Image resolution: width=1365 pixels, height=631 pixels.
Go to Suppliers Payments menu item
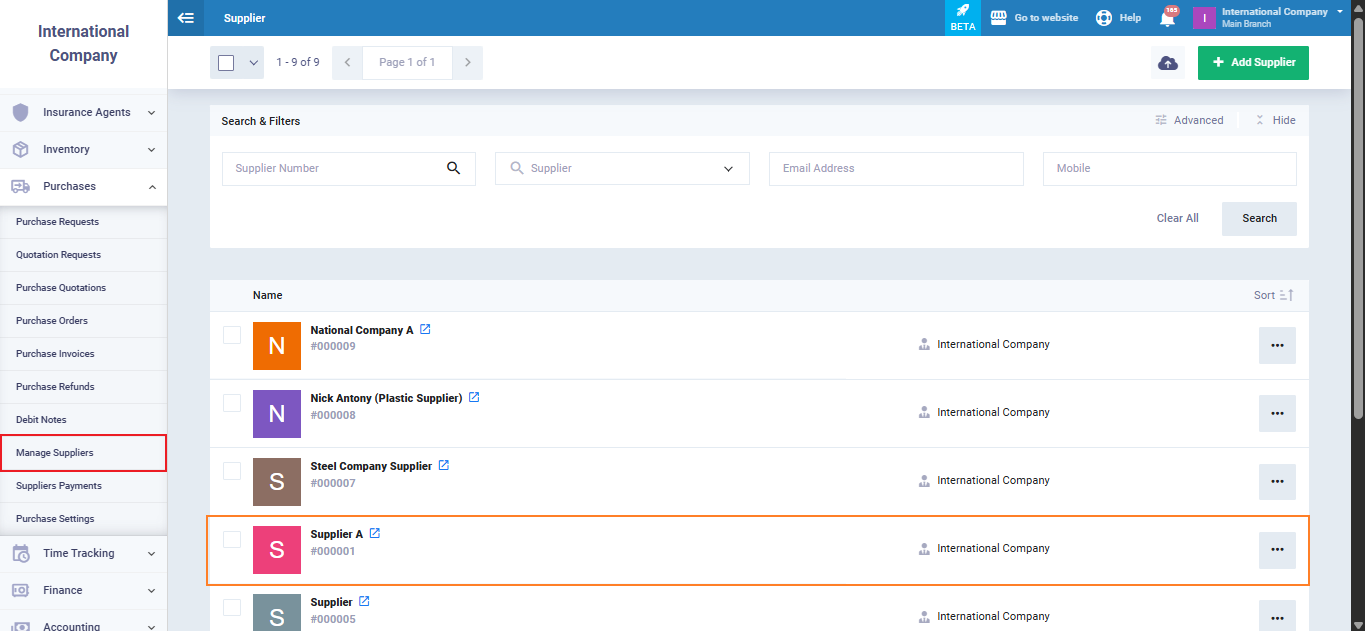59,486
